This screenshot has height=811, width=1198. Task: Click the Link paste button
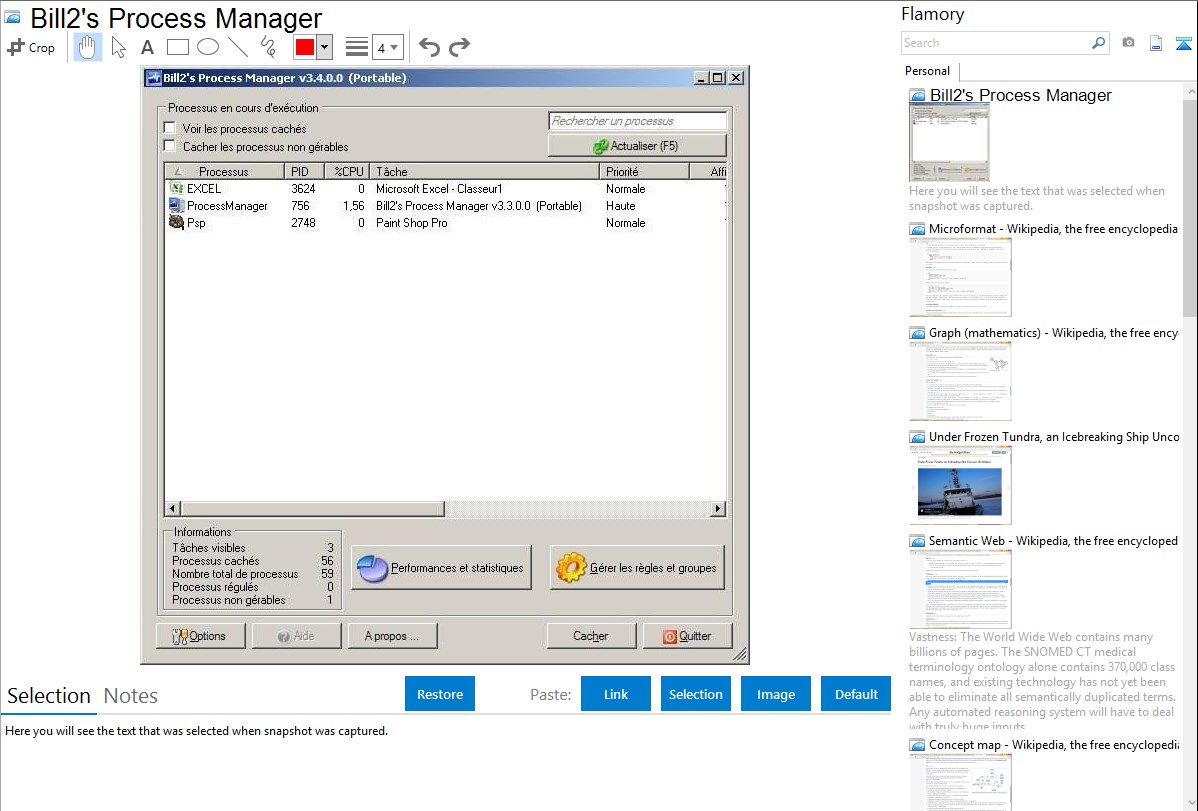tap(616, 694)
